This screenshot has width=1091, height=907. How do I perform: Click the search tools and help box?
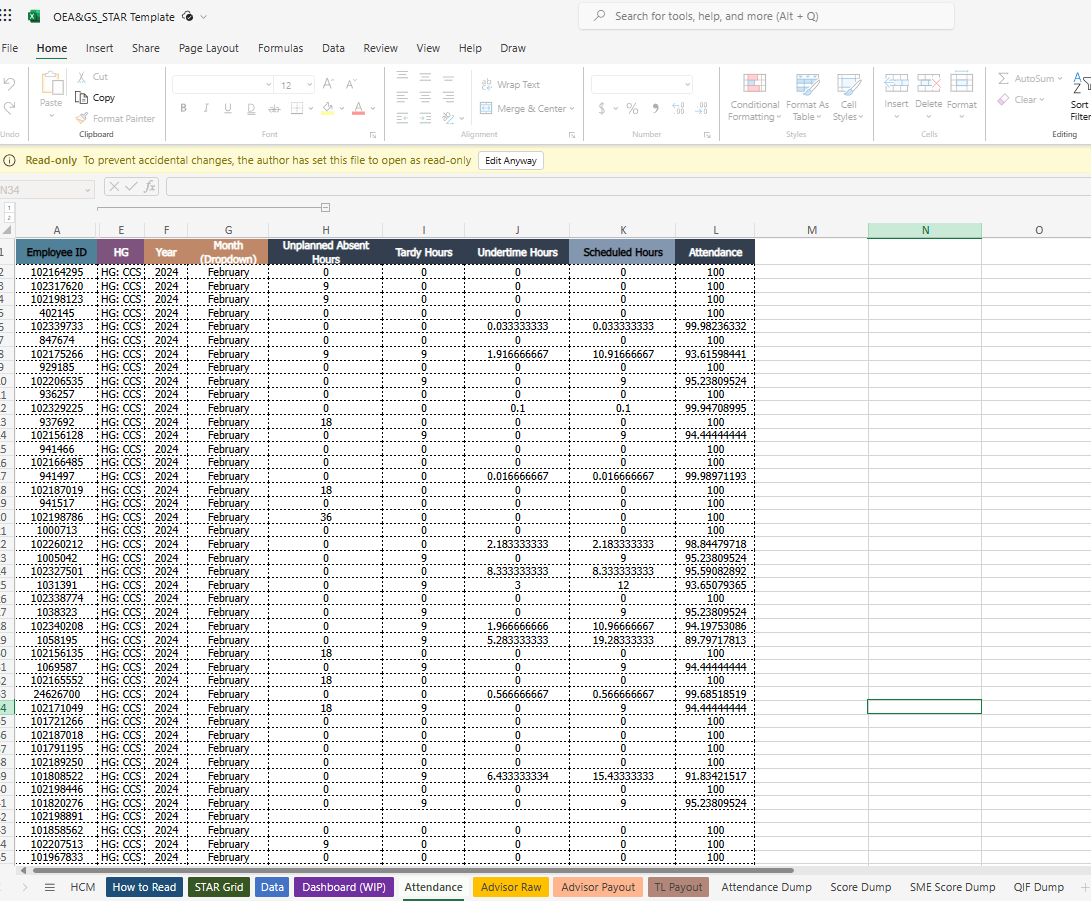(766, 16)
